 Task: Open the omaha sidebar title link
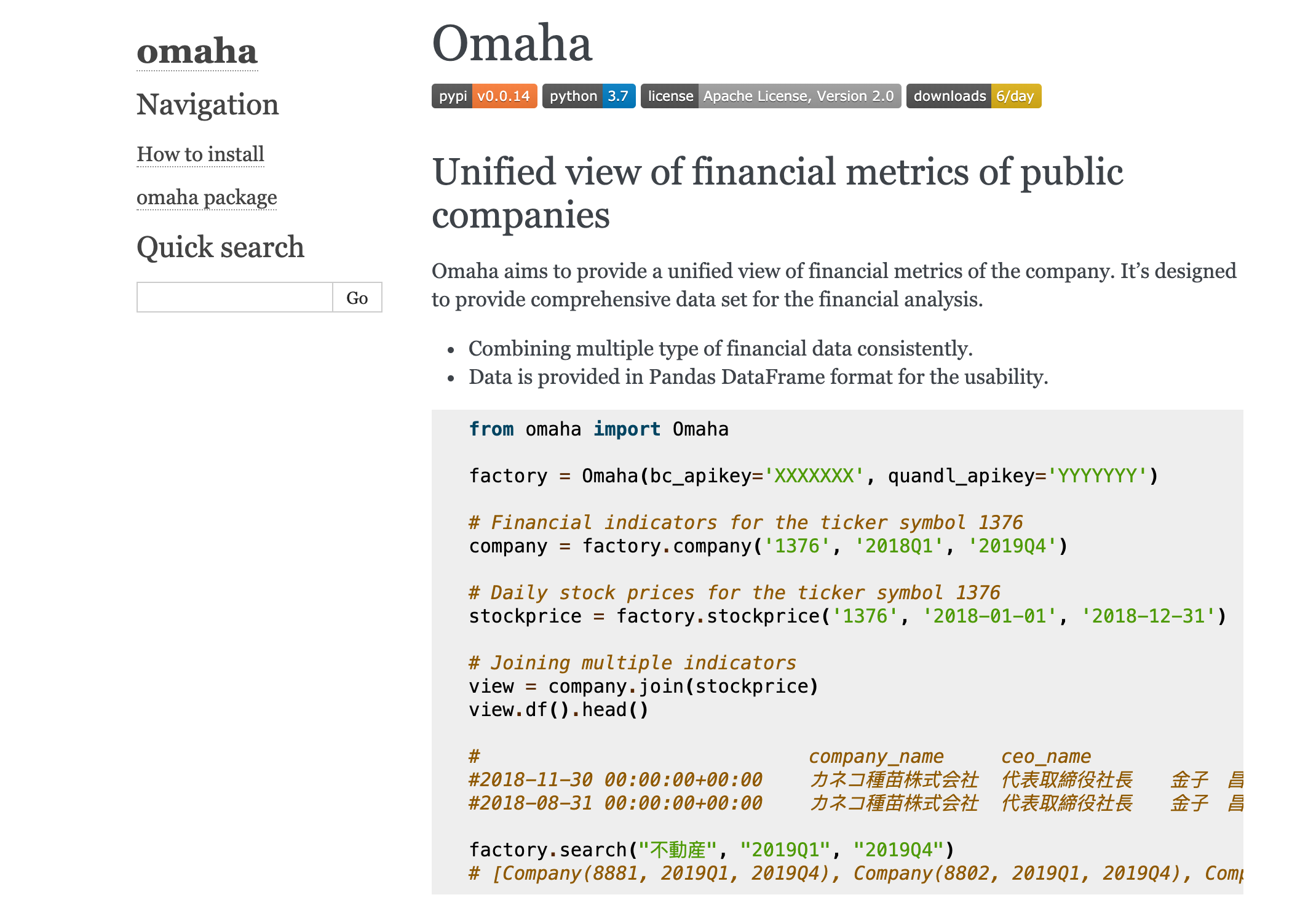coord(197,52)
